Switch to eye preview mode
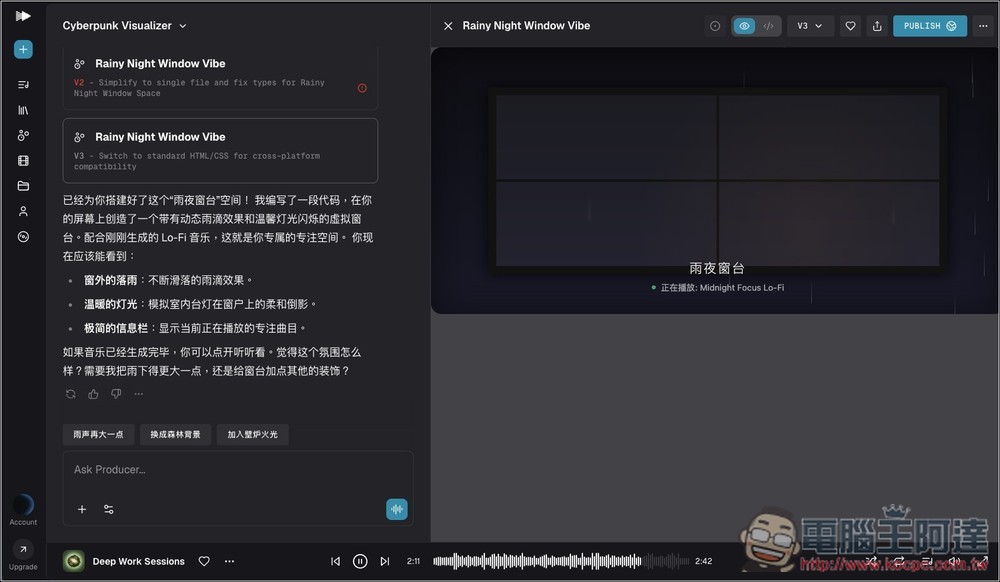This screenshot has height=582, width=1000. click(744, 26)
